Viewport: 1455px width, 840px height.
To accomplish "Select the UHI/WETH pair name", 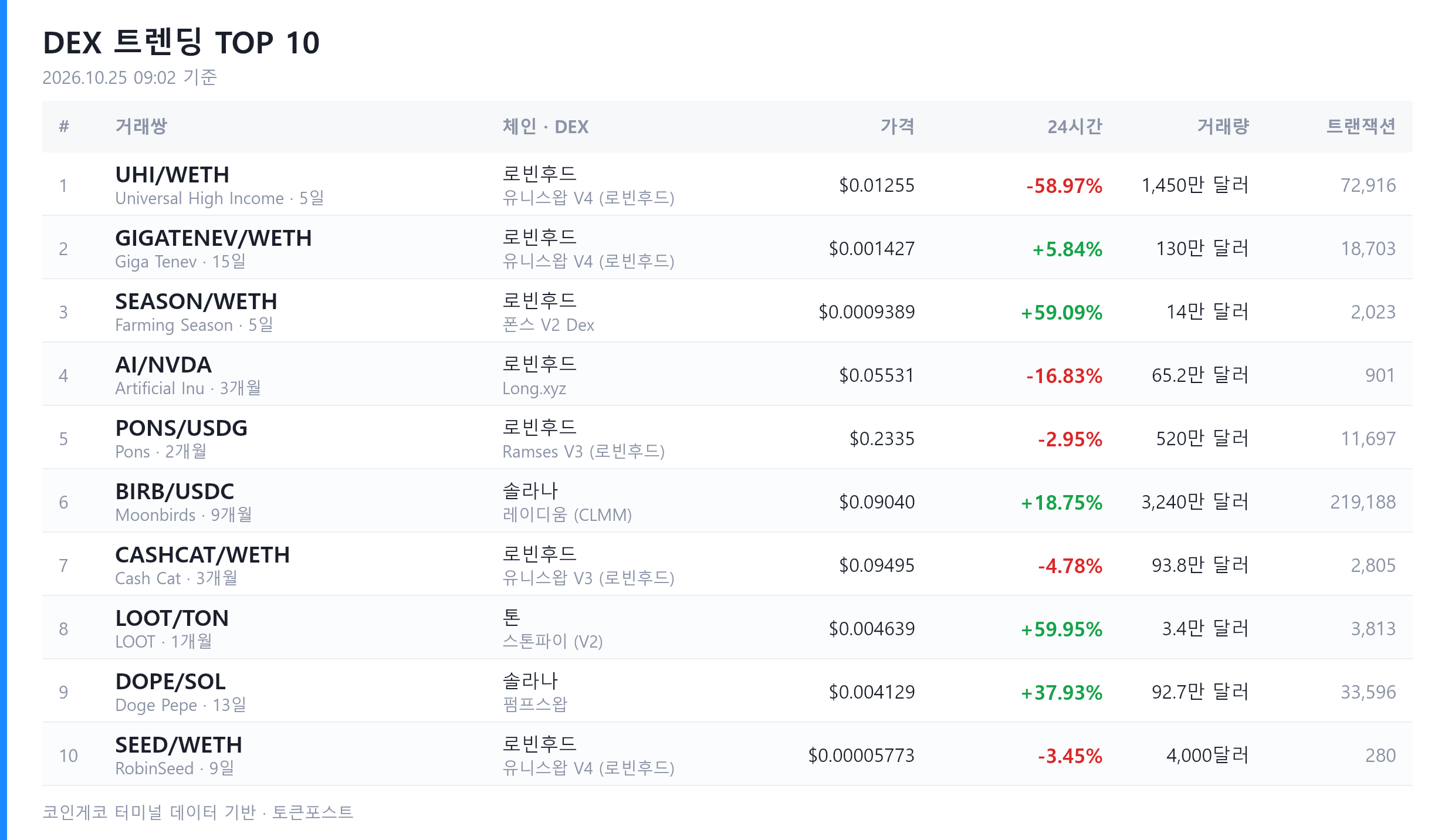I will (x=172, y=175).
